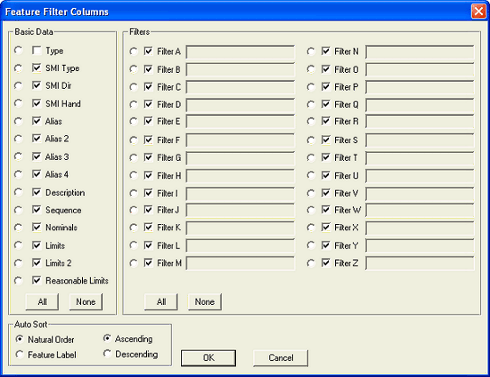
Task: Select the radio button beside Filter T
Action: coord(311,157)
